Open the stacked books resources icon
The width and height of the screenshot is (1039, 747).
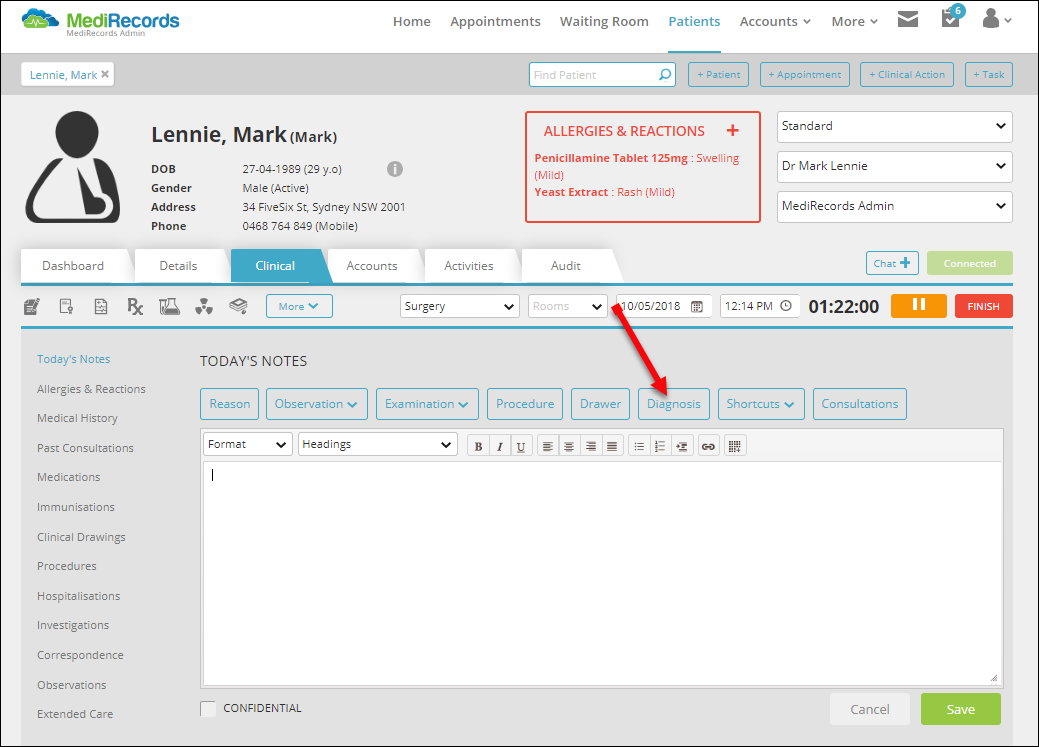[x=239, y=306]
